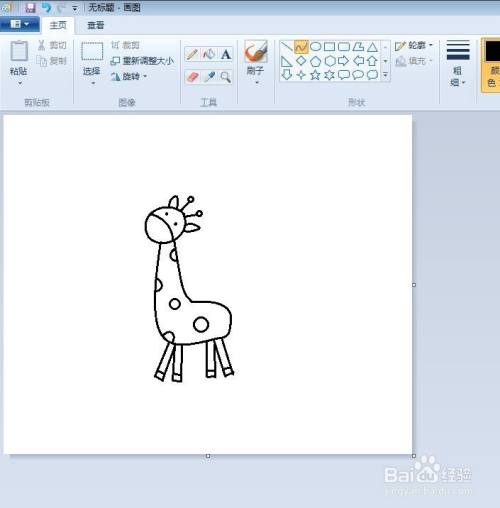Choose the Oval shape
The image size is (500, 508).
[x=315, y=47]
